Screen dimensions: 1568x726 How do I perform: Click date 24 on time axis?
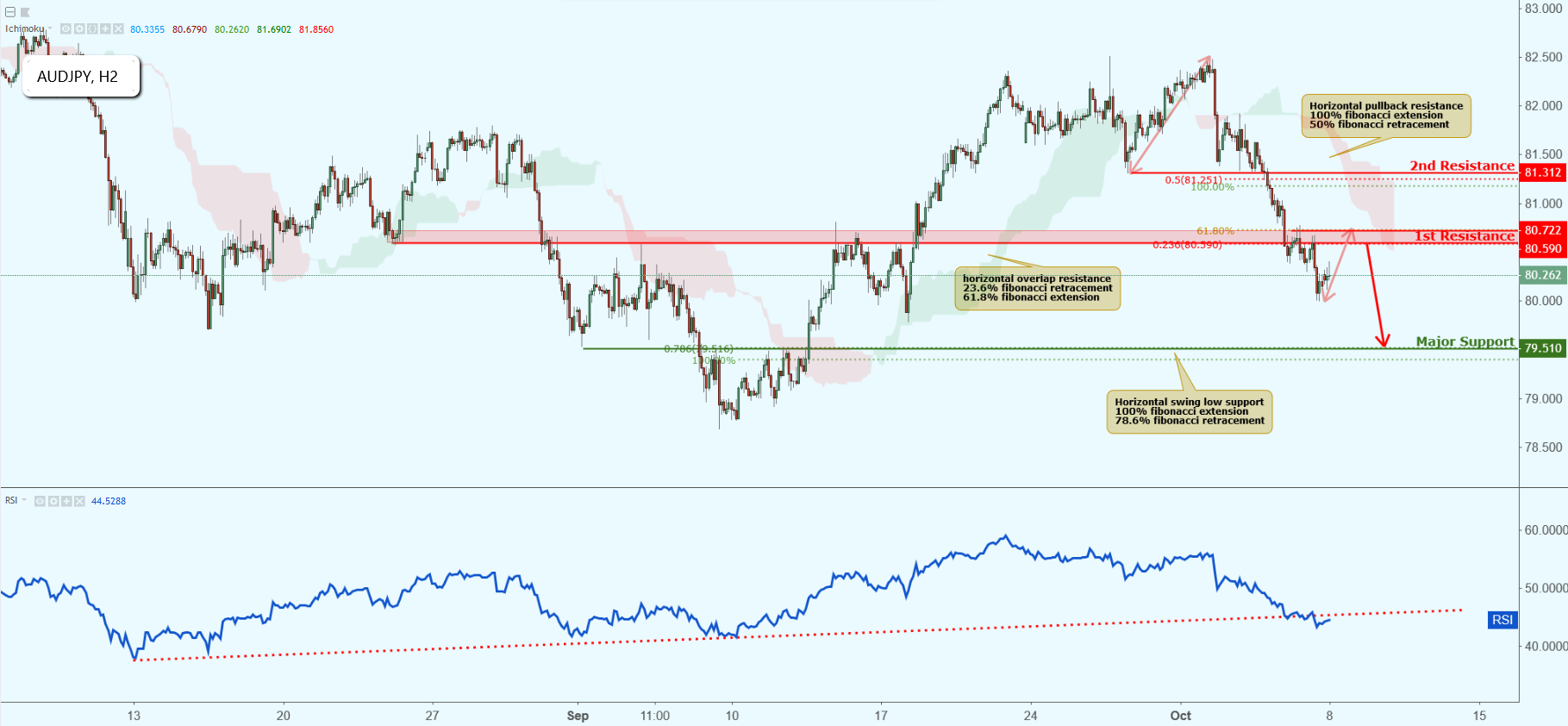click(x=1030, y=716)
